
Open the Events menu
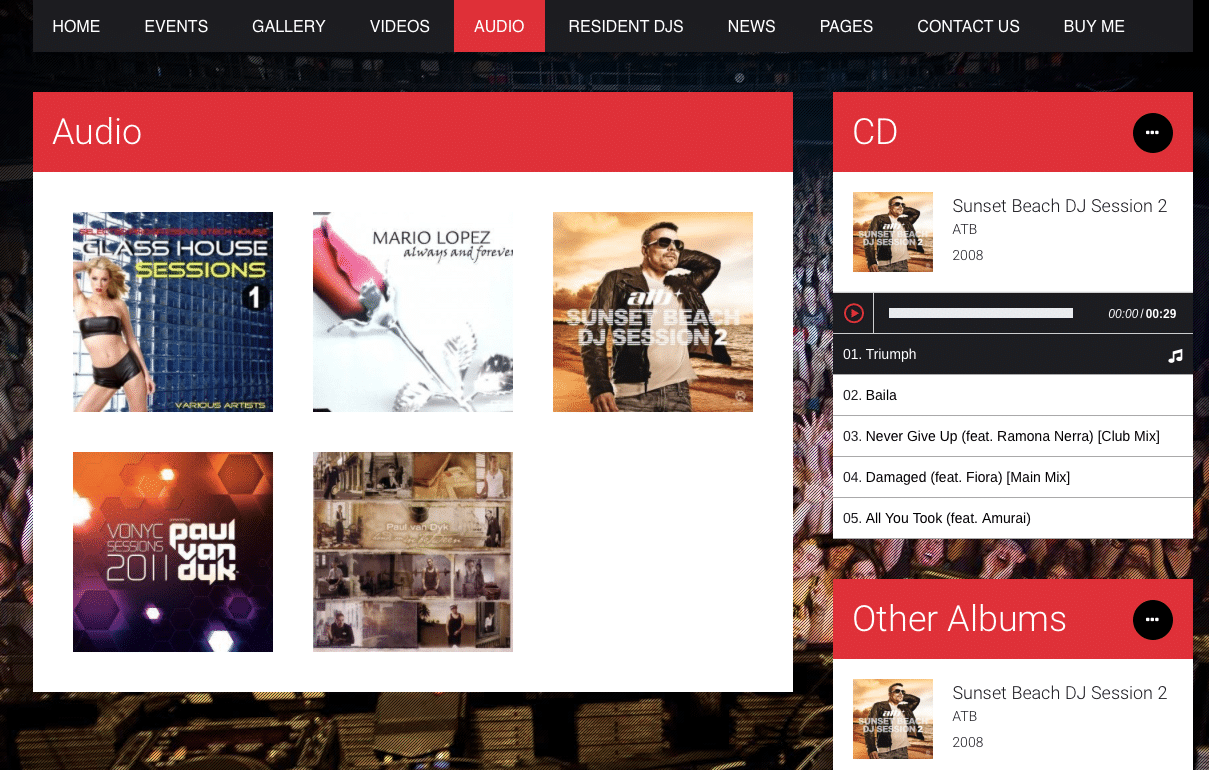click(x=176, y=26)
